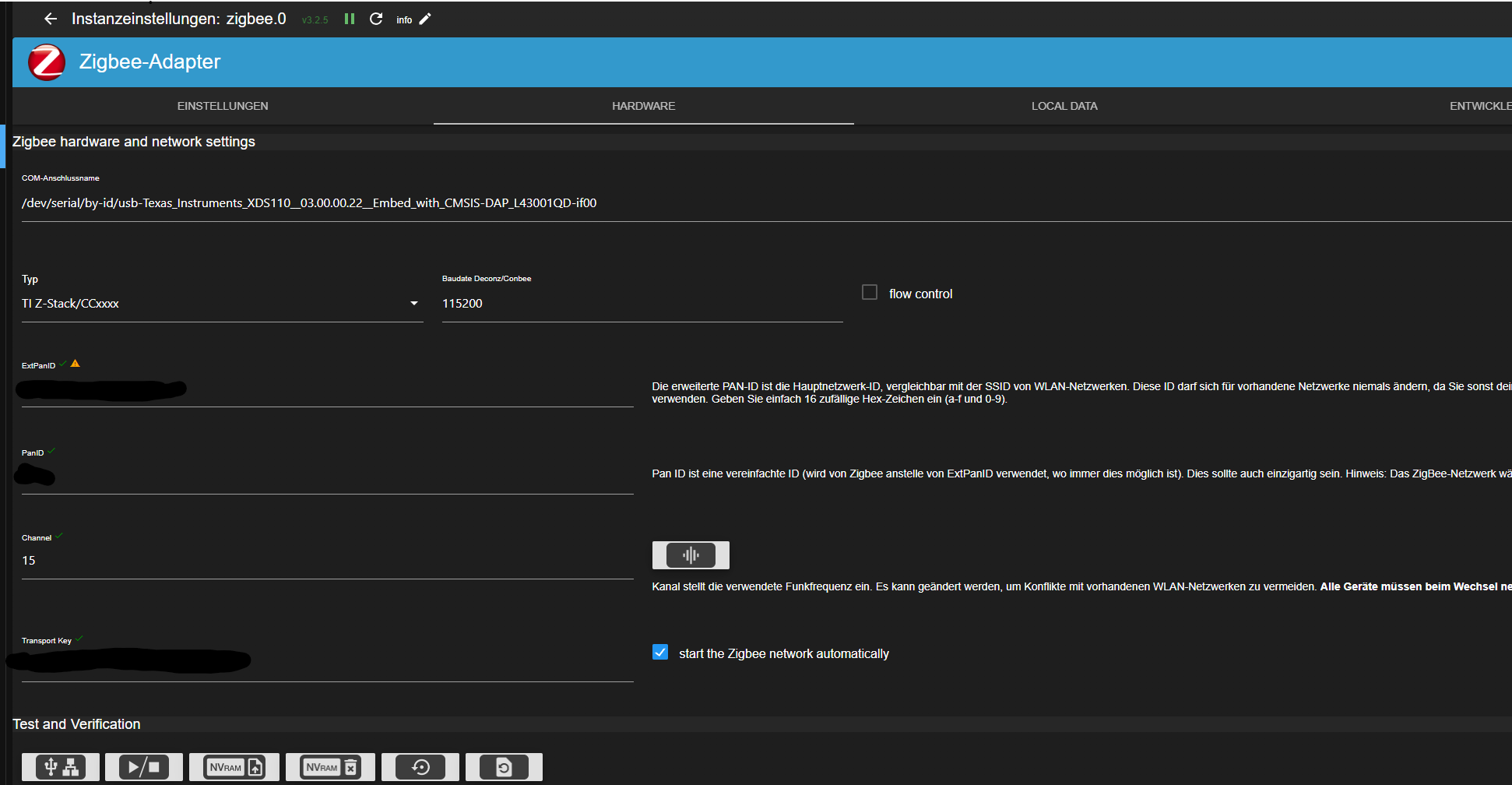Open the LOCAL DATA tab
The height and width of the screenshot is (785, 1512).
pos(1064,106)
